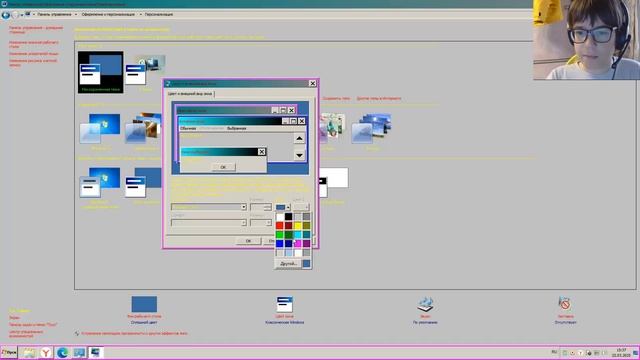This screenshot has width=640, height=360.
Task: Pick the teal color swatch
Action: (307, 234)
